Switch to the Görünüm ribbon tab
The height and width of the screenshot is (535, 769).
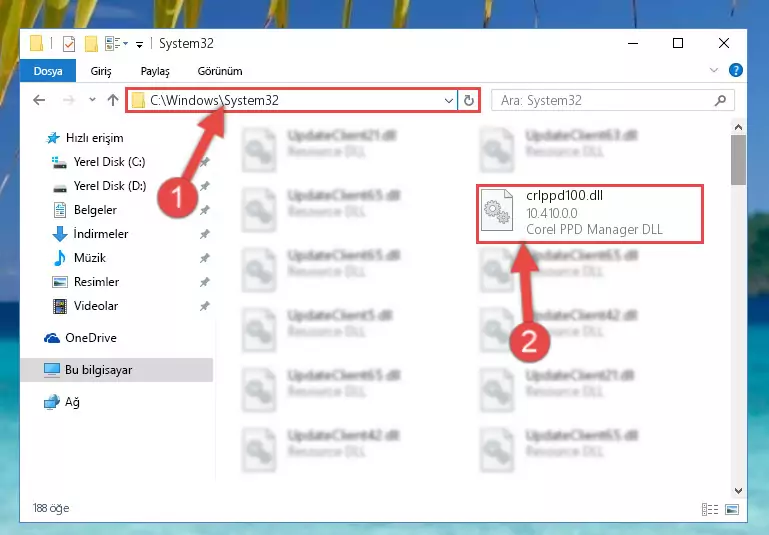tap(220, 71)
